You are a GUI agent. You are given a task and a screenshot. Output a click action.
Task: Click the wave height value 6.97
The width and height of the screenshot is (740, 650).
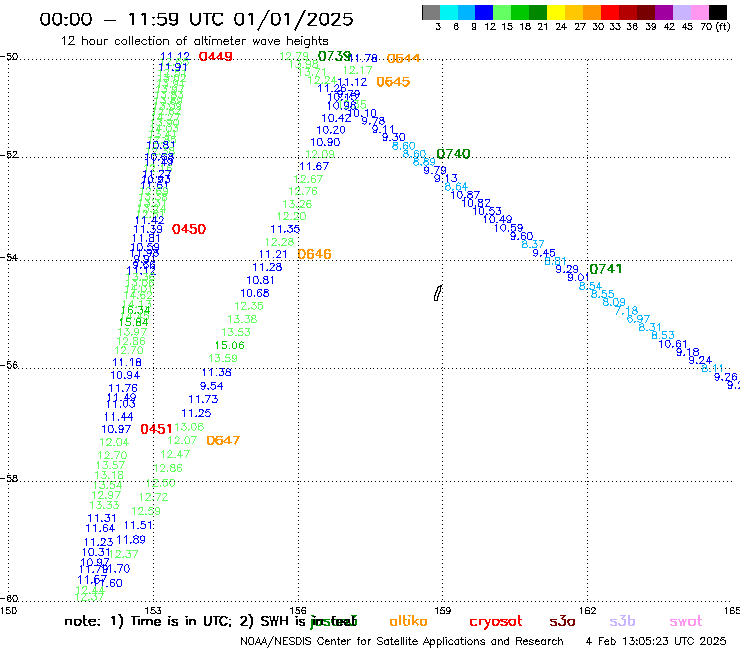click(638, 319)
